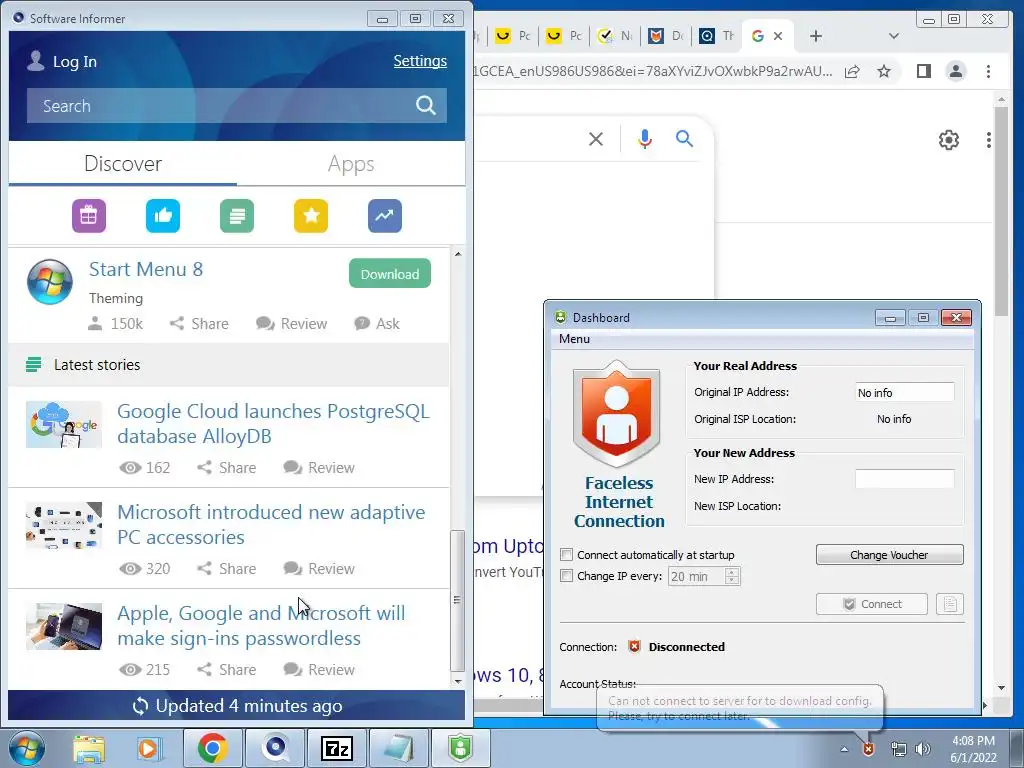
Task: Show hidden tray icons arrow
Action: click(844, 749)
